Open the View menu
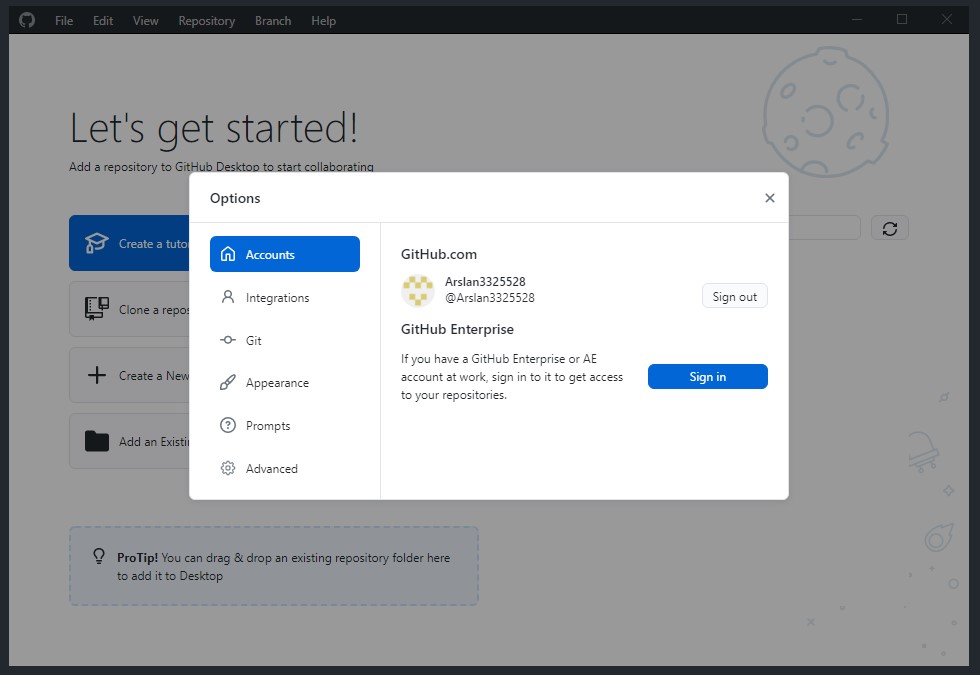 pos(146,21)
